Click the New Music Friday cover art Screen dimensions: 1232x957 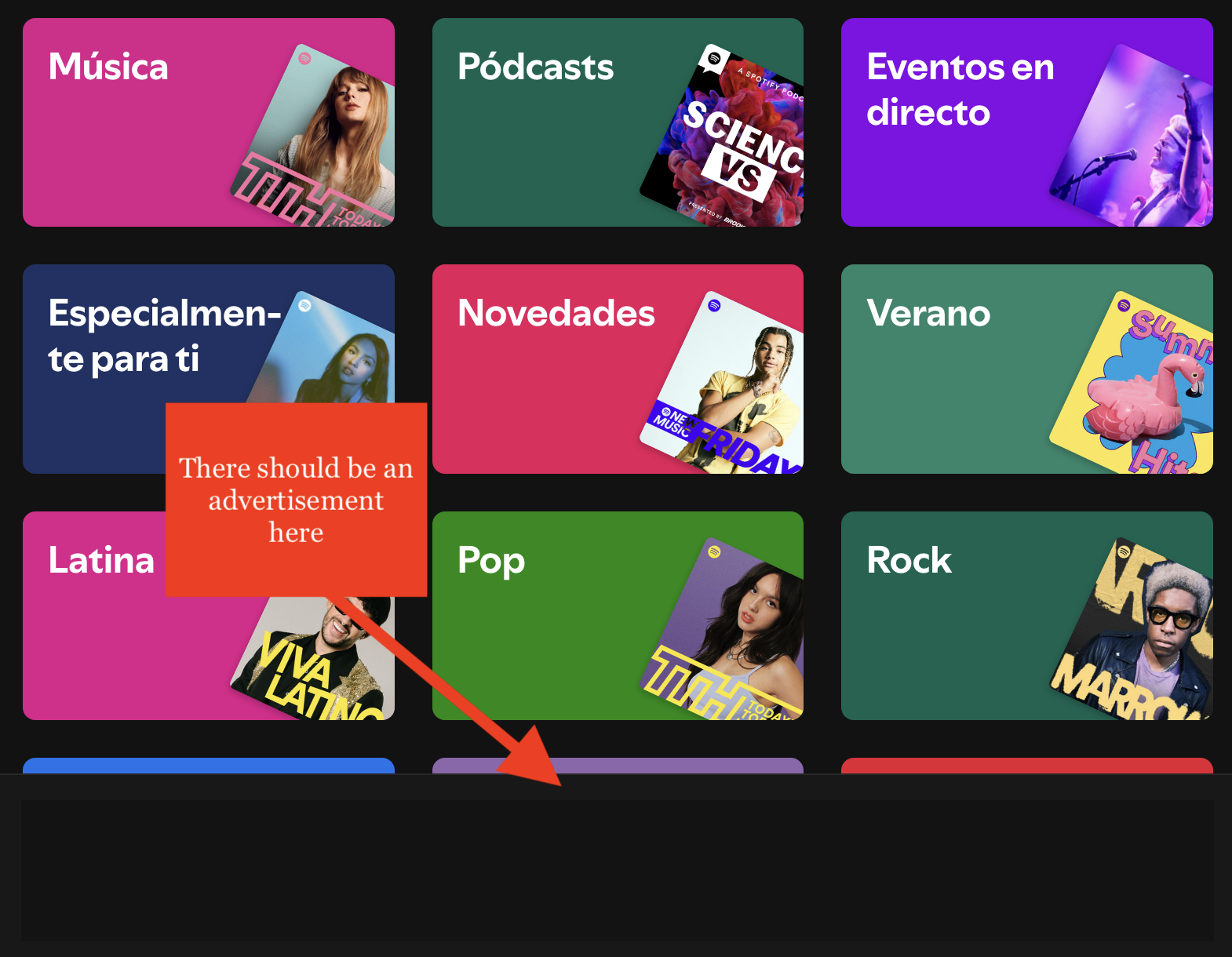726,384
